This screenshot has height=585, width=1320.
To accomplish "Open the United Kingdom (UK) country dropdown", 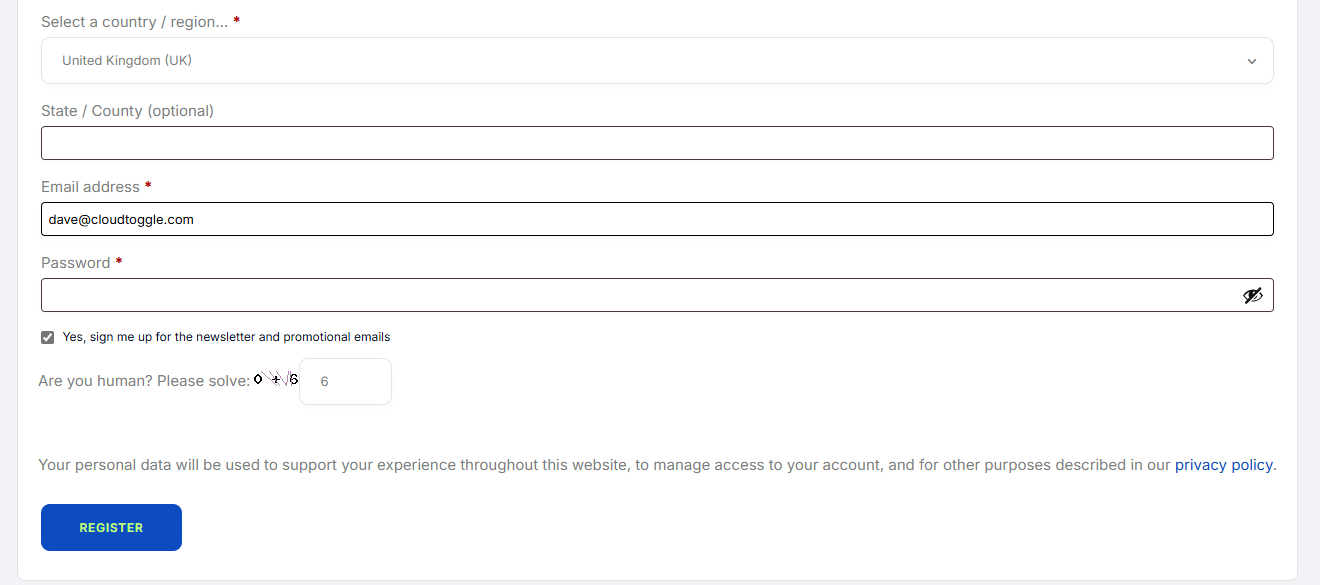I will coord(657,61).
